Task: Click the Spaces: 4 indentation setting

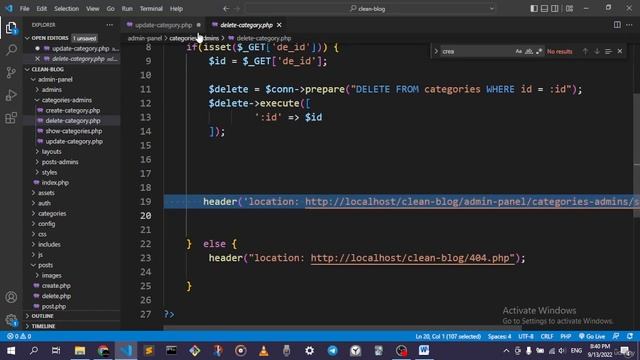Action: point(499,336)
